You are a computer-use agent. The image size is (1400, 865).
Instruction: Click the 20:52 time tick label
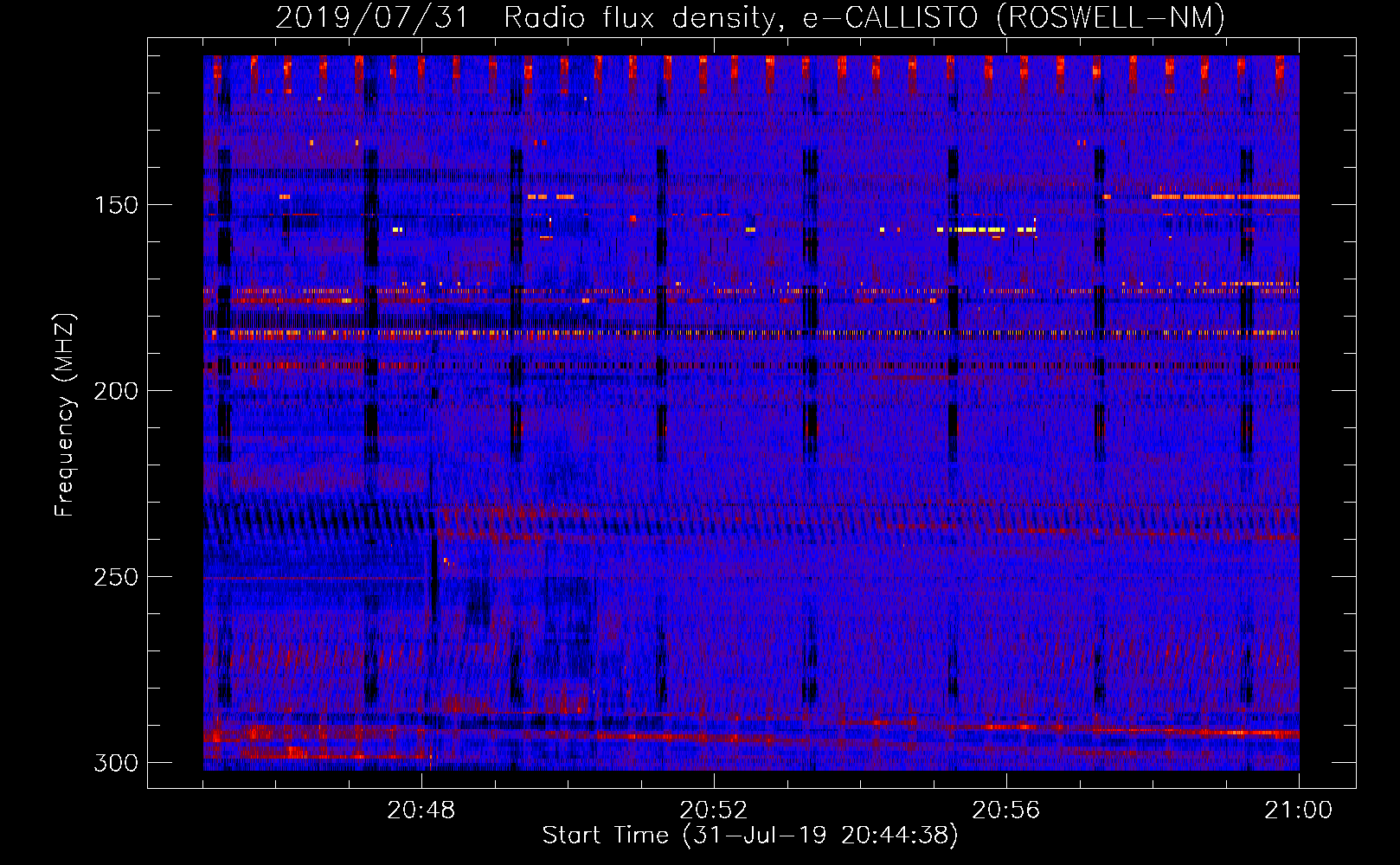tap(714, 811)
